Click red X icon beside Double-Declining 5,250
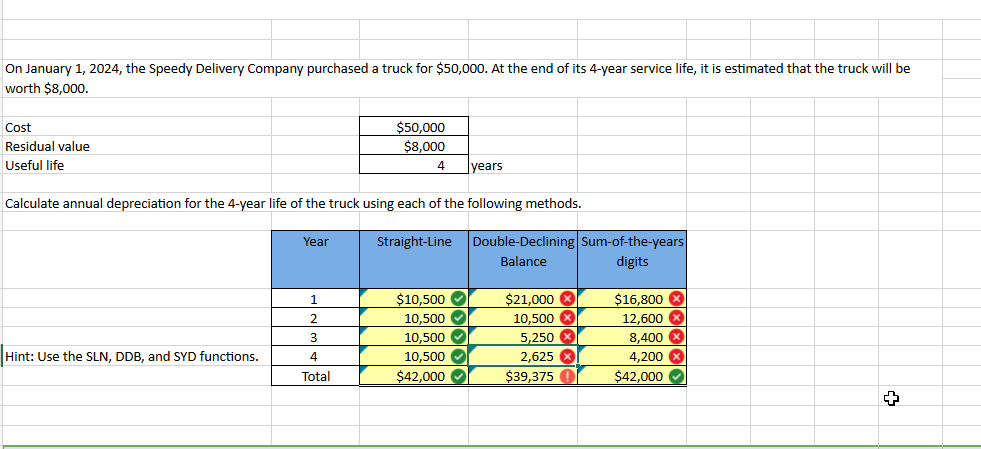Image resolution: width=981 pixels, height=449 pixels. point(567,337)
